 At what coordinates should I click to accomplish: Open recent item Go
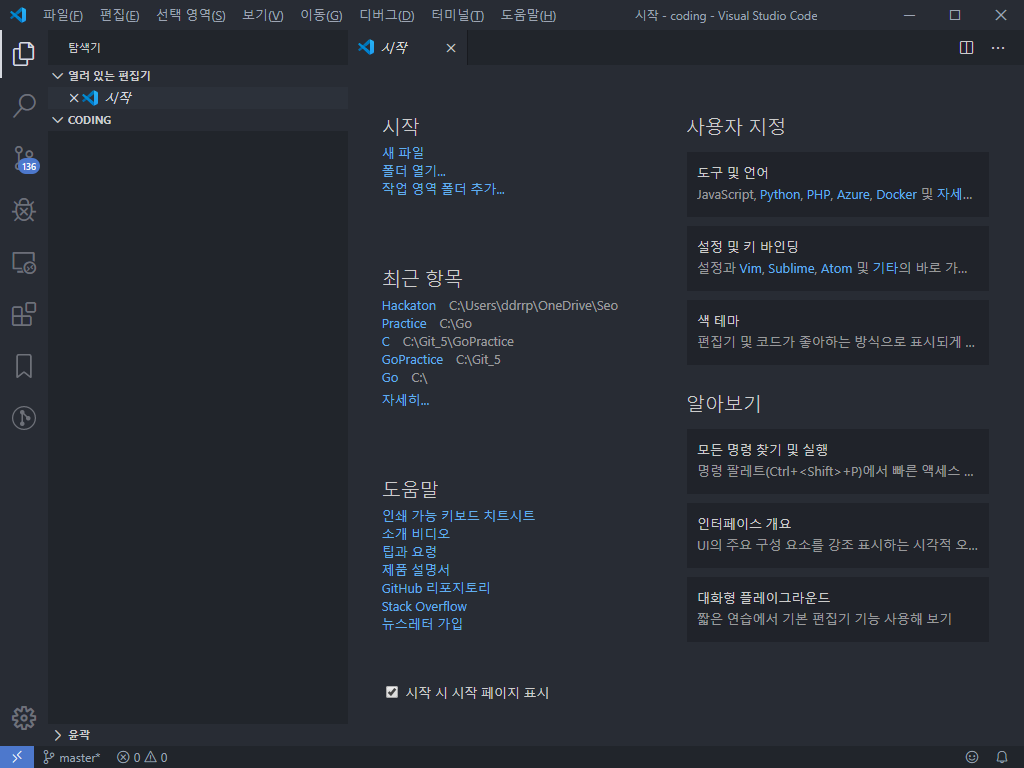click(x=390, y=378)
